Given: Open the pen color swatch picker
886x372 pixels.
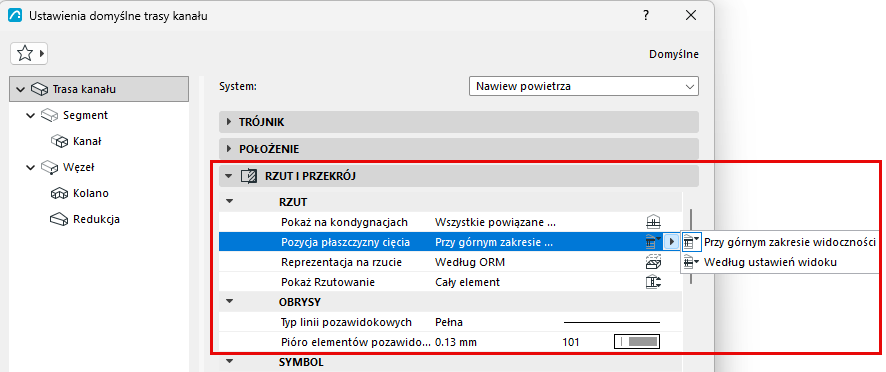Looking at the screenshot, I should coord(637,342).
